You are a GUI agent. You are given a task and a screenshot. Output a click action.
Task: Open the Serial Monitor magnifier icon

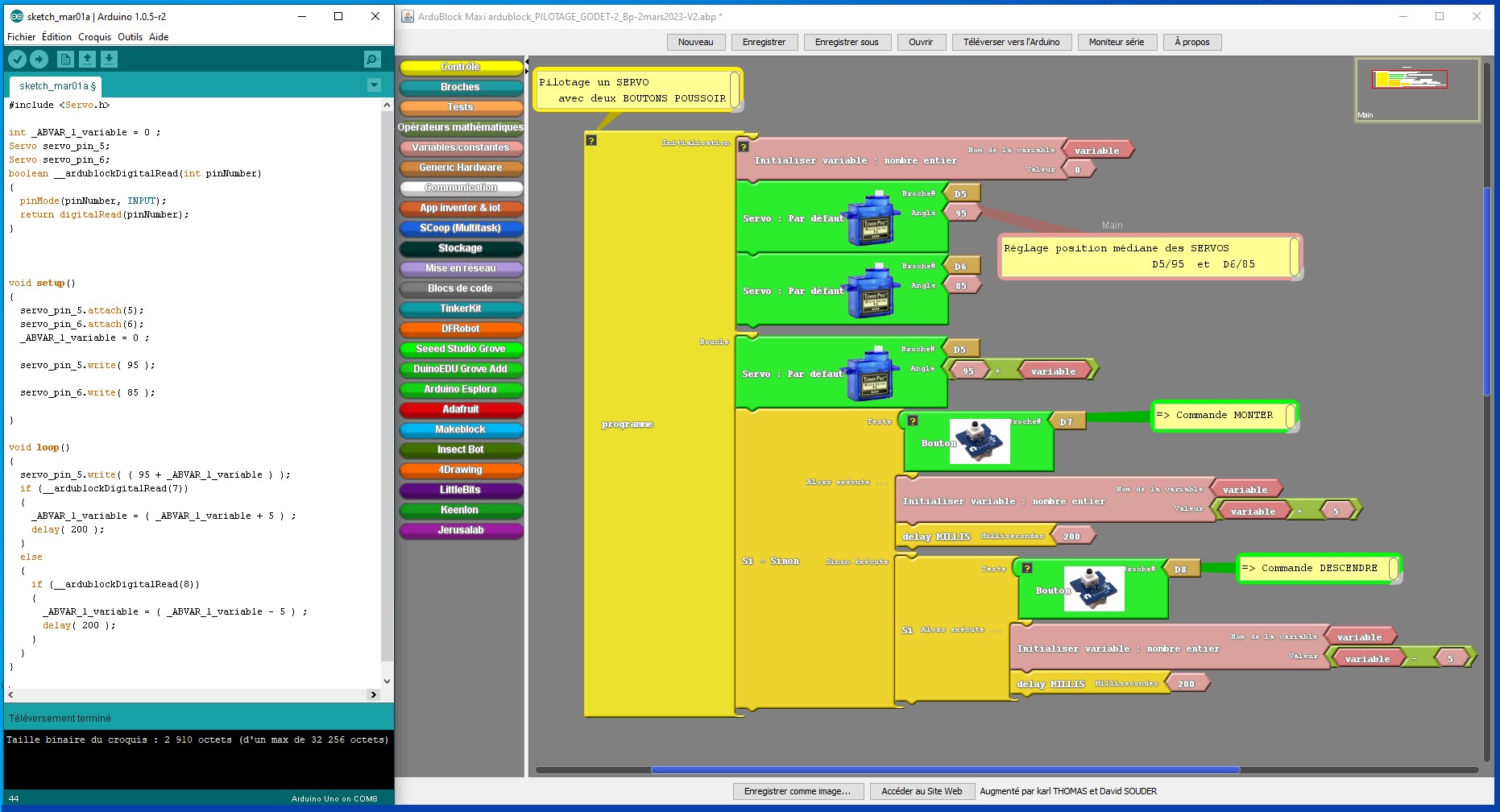372,59
